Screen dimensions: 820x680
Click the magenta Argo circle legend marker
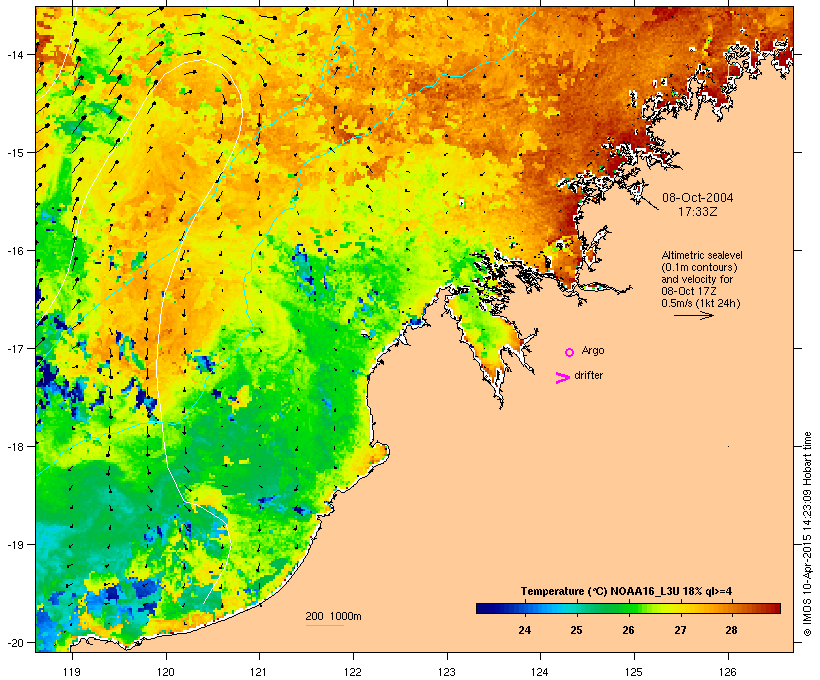click(x=570, y=353)
